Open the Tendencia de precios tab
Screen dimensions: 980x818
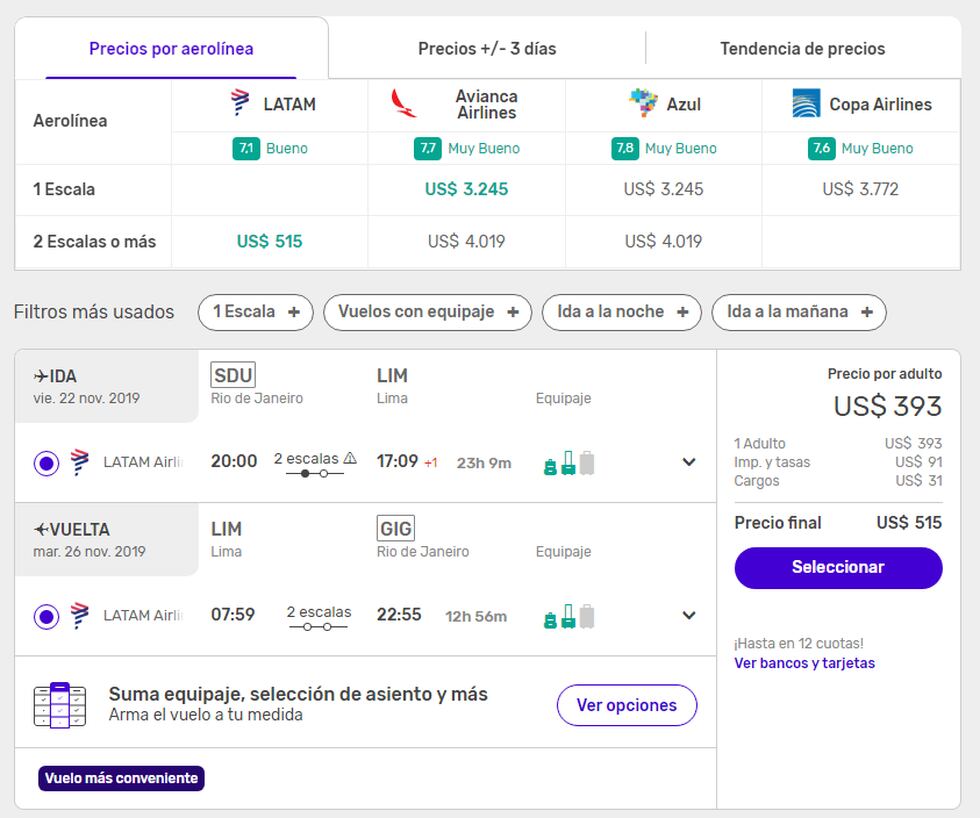pyautogui.click(x=802, y=48)
